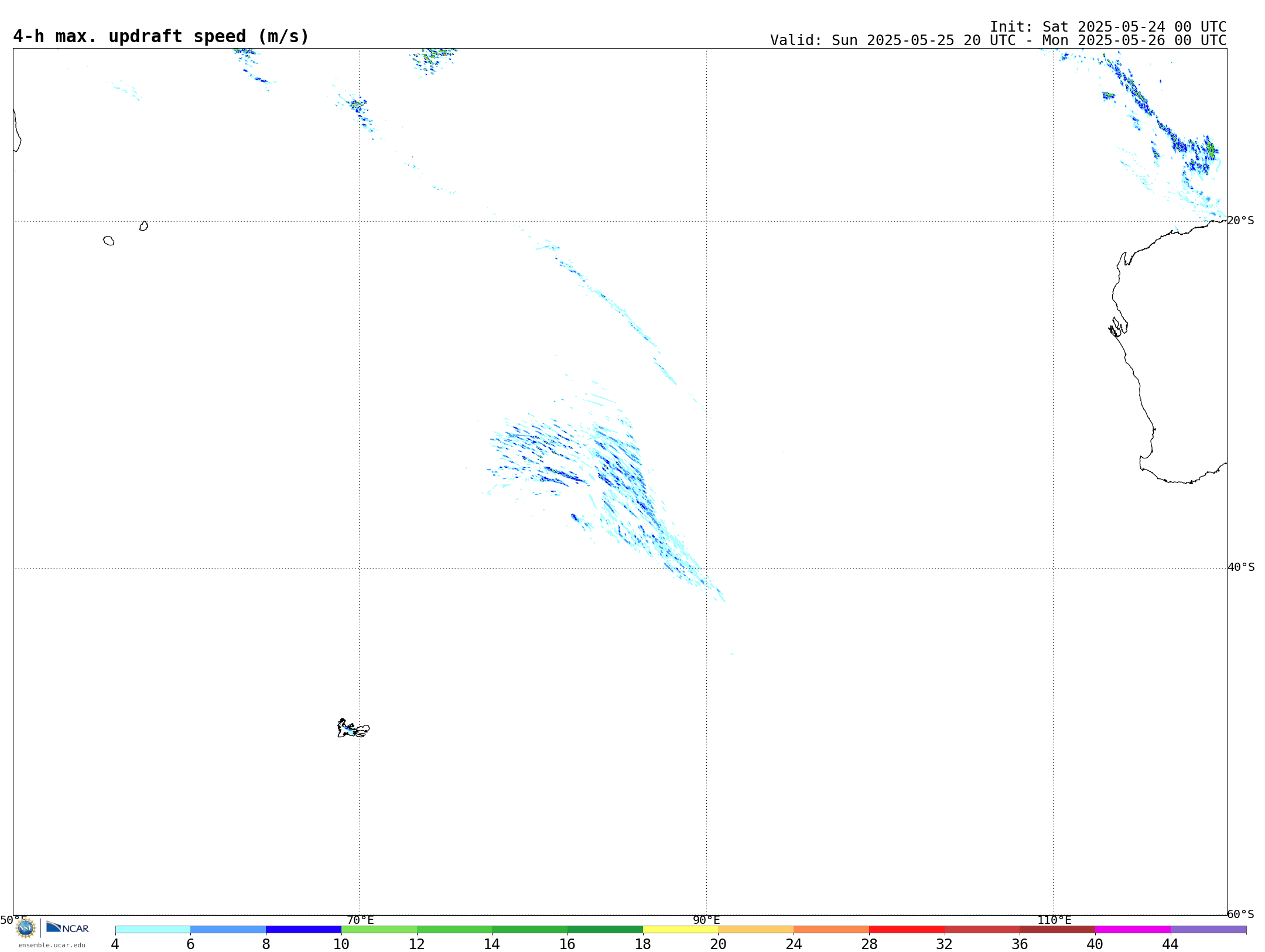This screenshot has width=1265, height=952.
Task: Click the colorbar tick label 44
Action: click(x=1170, y=944)
